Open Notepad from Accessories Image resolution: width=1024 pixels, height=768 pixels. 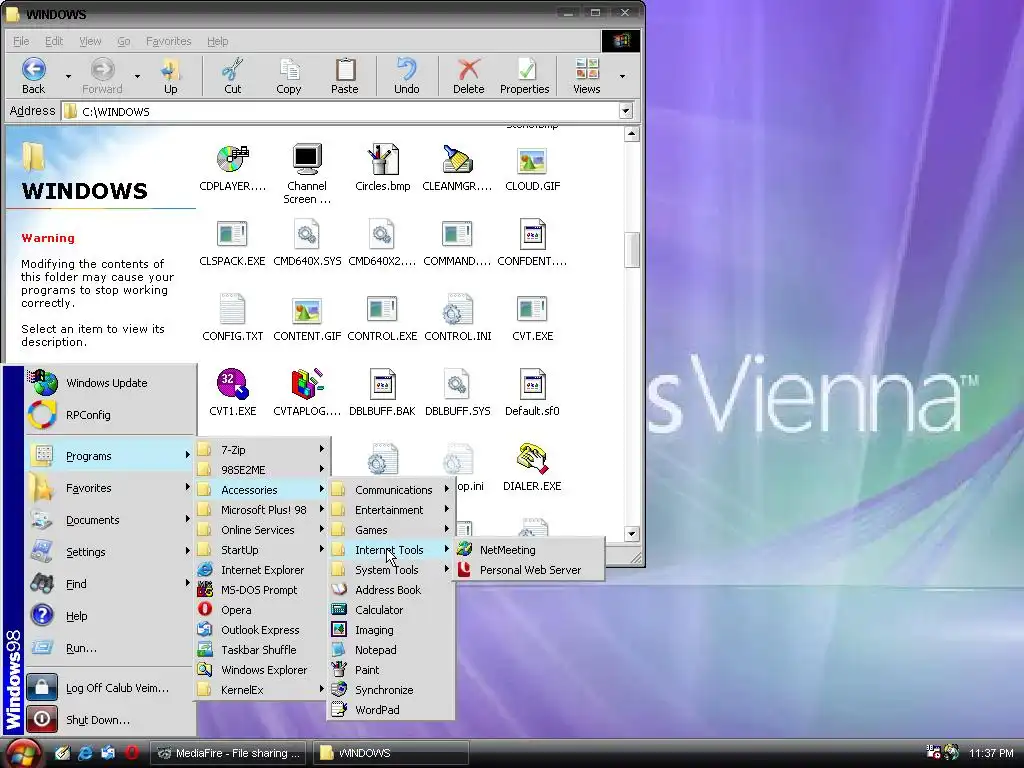pyautogui.click(x=391, y=650)
